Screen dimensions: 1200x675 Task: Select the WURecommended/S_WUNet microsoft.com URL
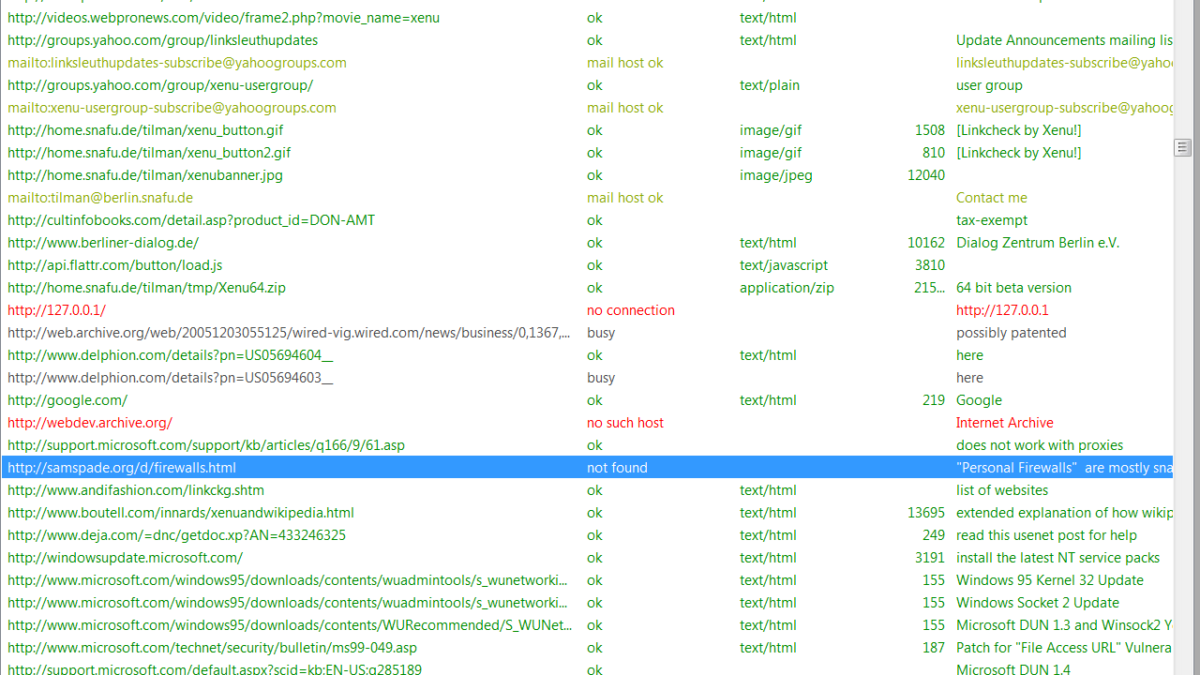tap(290, 625)
